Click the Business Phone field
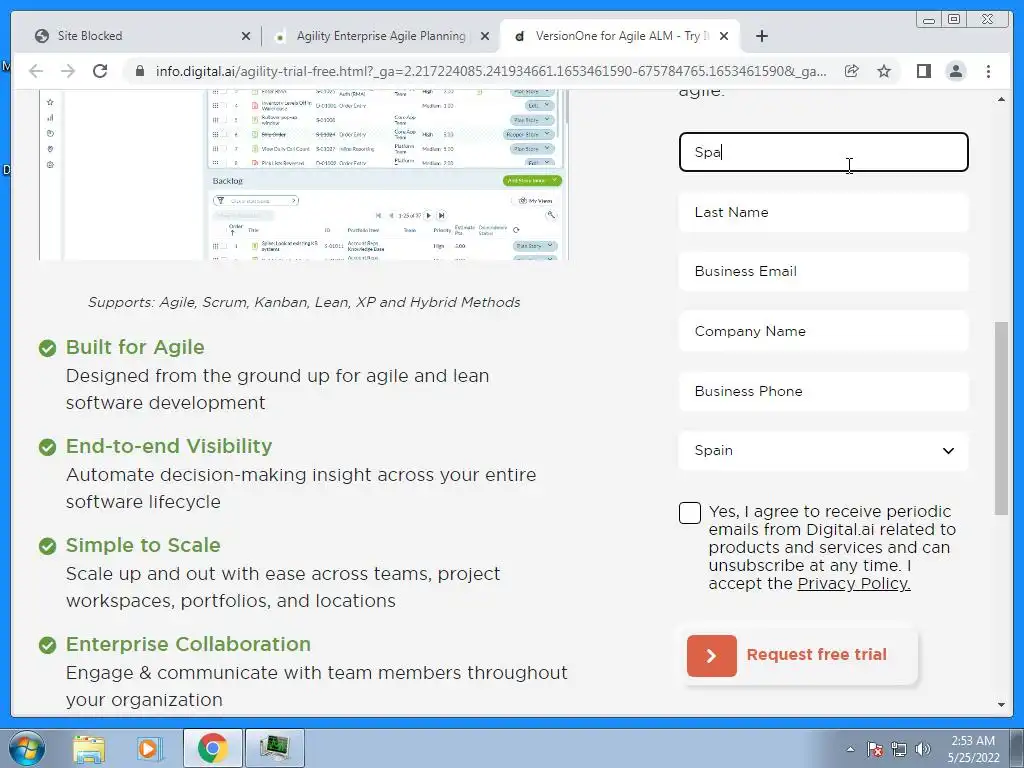The image size is (1024, 768). (824, 391)
